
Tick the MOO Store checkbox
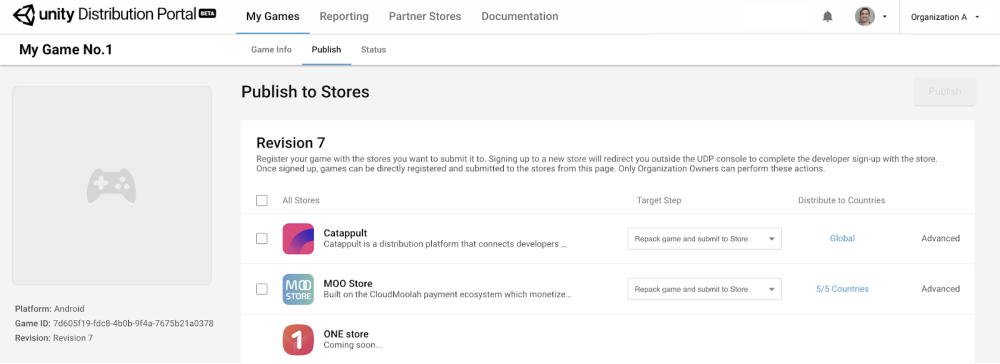[x=261, y=289]
